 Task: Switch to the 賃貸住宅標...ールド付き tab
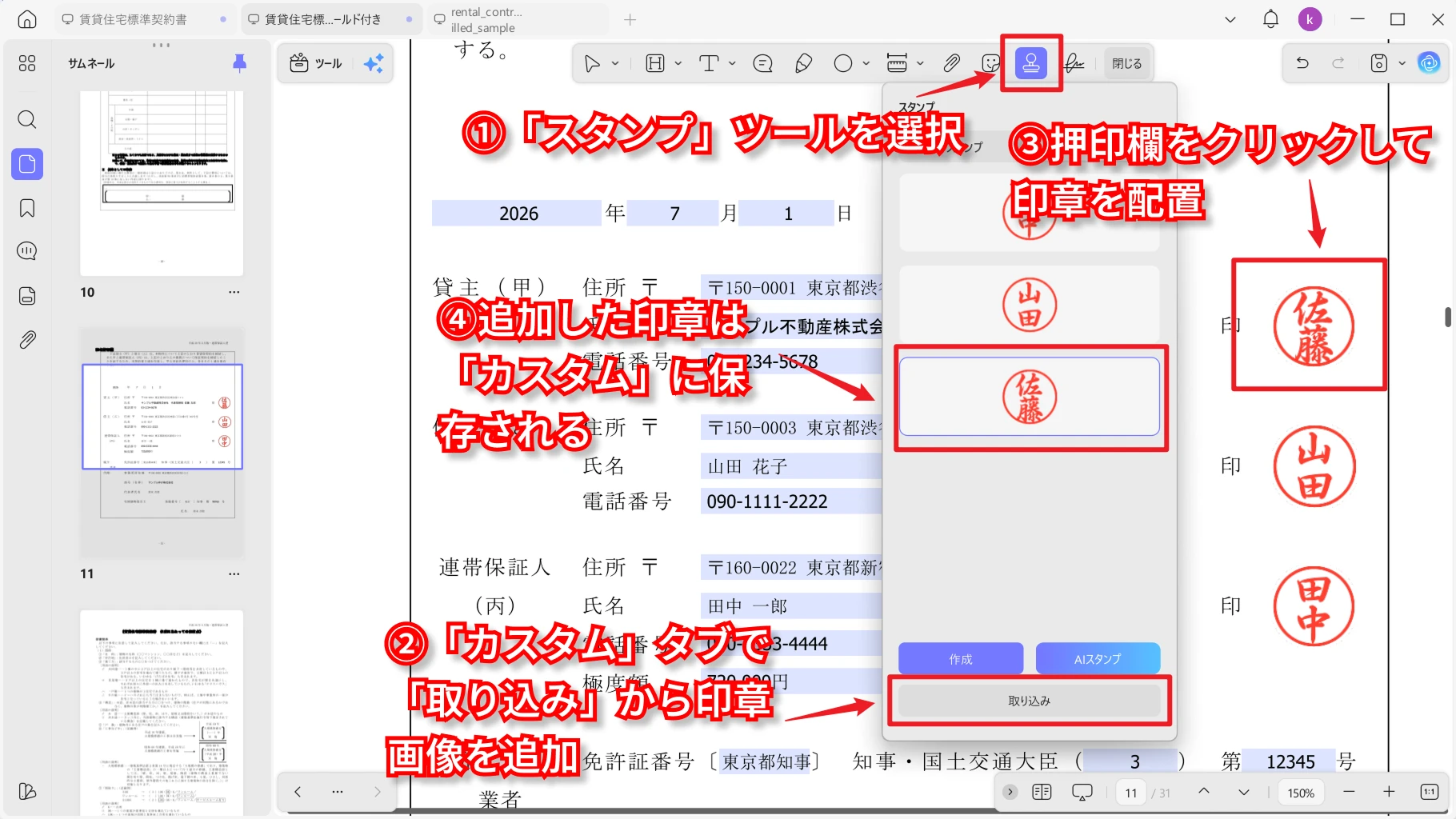pos(330,19)
